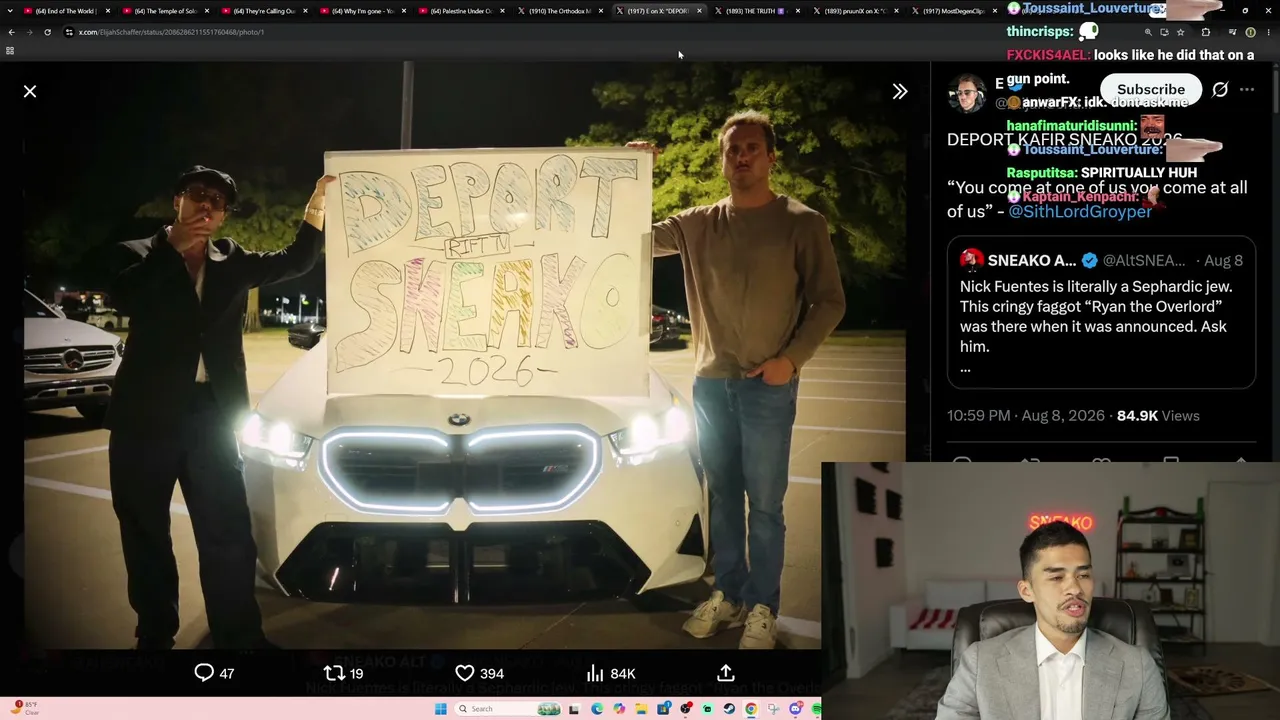Image resolution: width=1280 pixels, height=720 pixels.
Task: Open the quoted SNEAKO A... account name
Action: point(1032,261)
